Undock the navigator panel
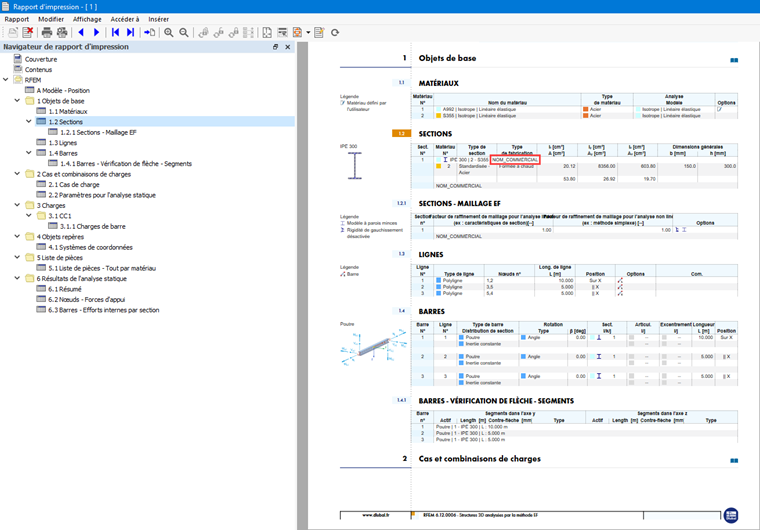 coord(275,47)
